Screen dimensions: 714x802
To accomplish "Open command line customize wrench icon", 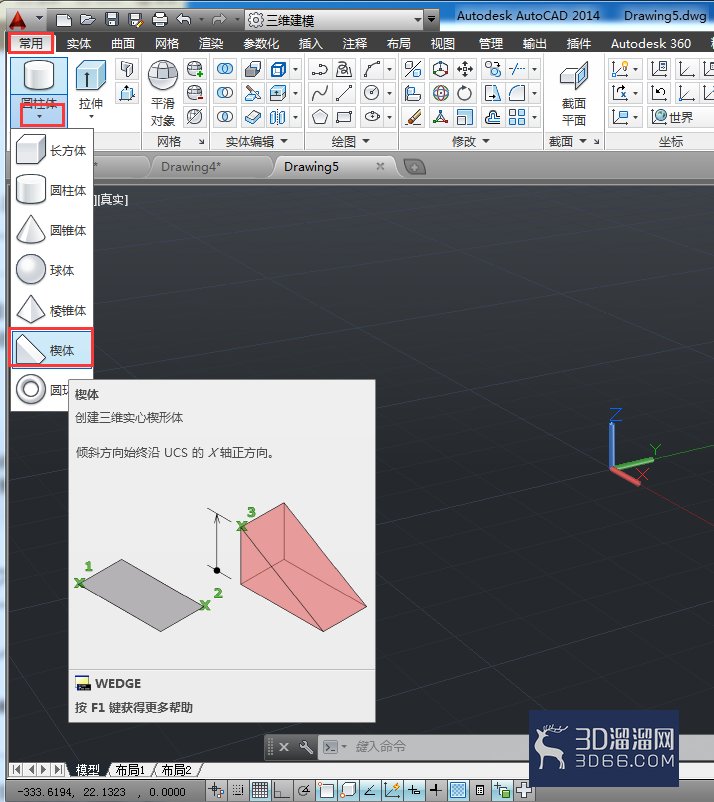I will tap(306, 747).
